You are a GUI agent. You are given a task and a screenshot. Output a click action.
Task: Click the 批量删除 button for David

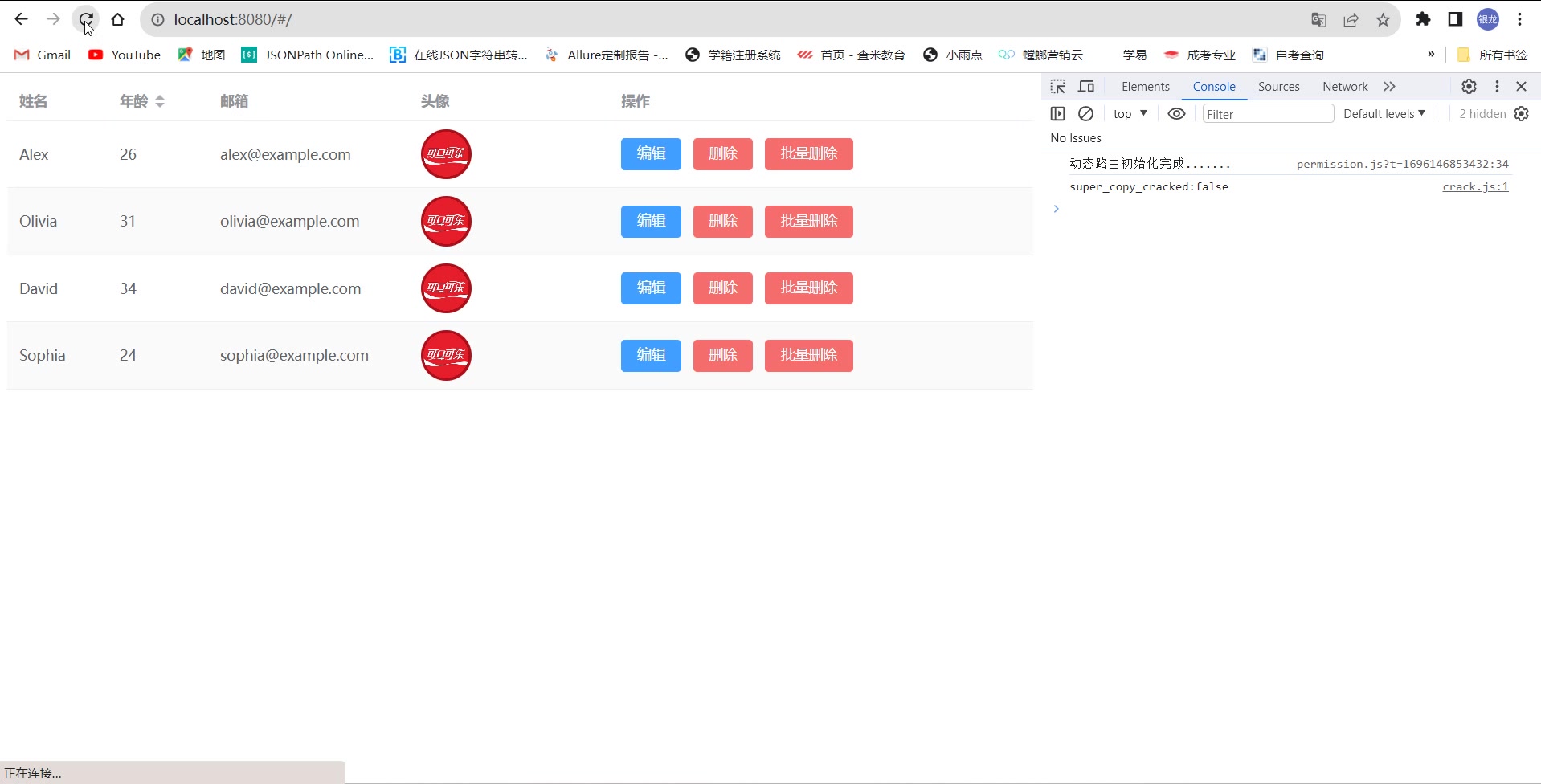[x=808, y=288]
